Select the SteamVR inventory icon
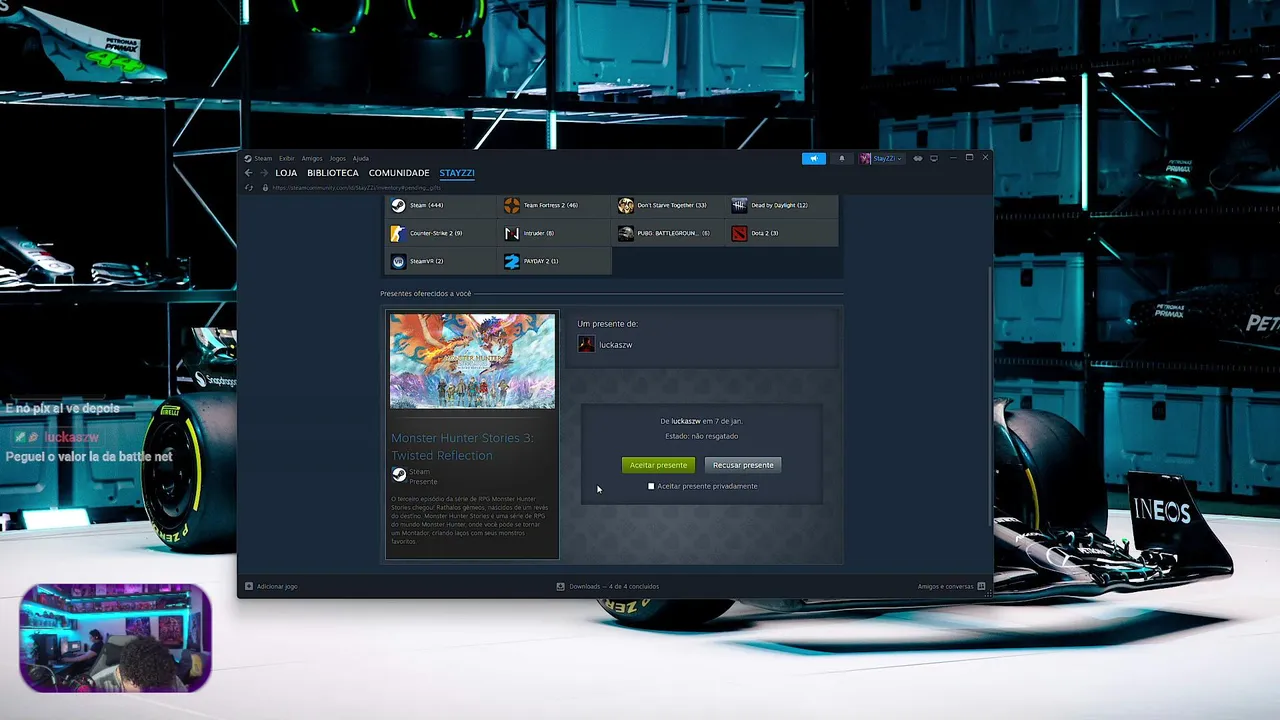This screenshot has width=1280, height=720. (x=398, y=261)
